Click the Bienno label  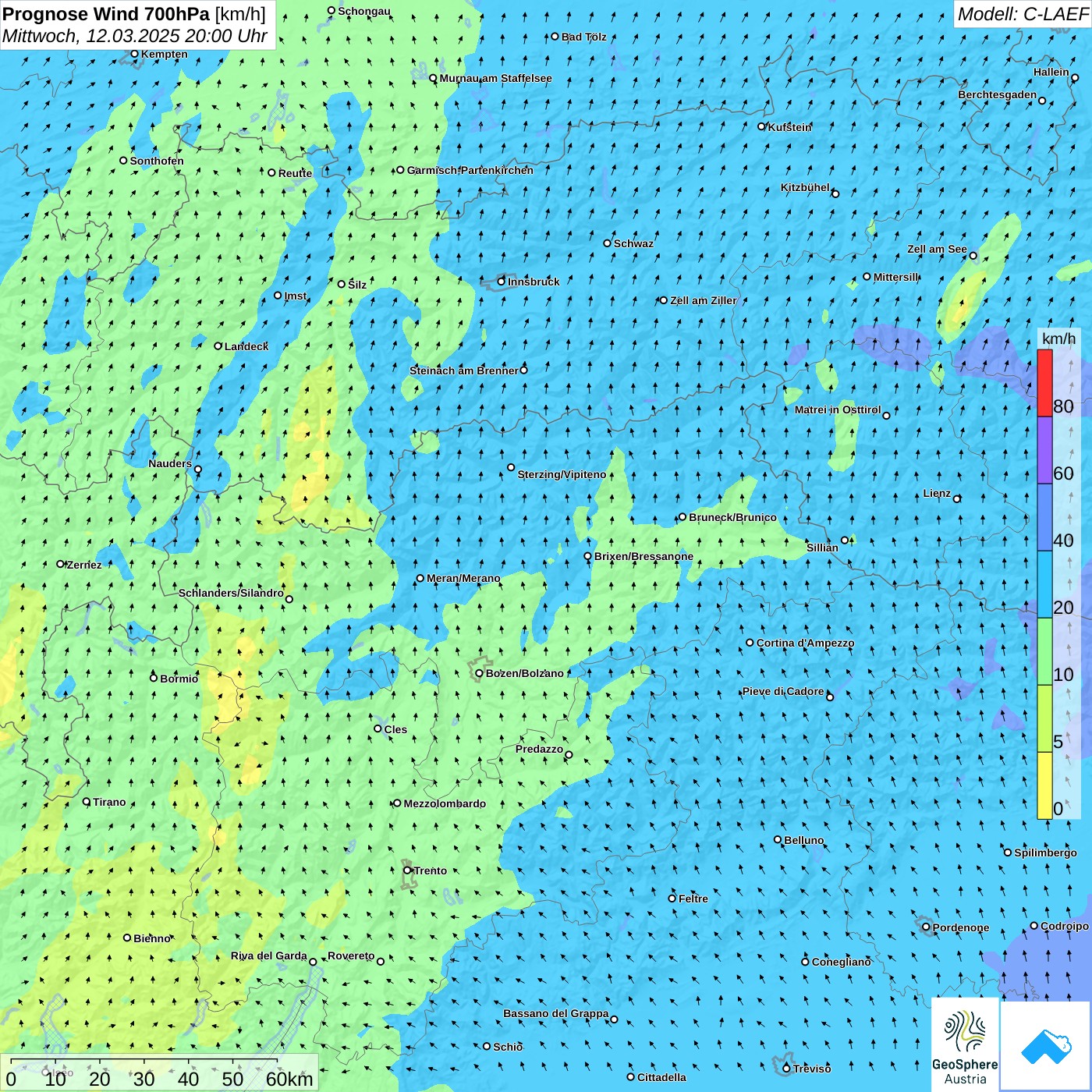(x=151, y=938)
